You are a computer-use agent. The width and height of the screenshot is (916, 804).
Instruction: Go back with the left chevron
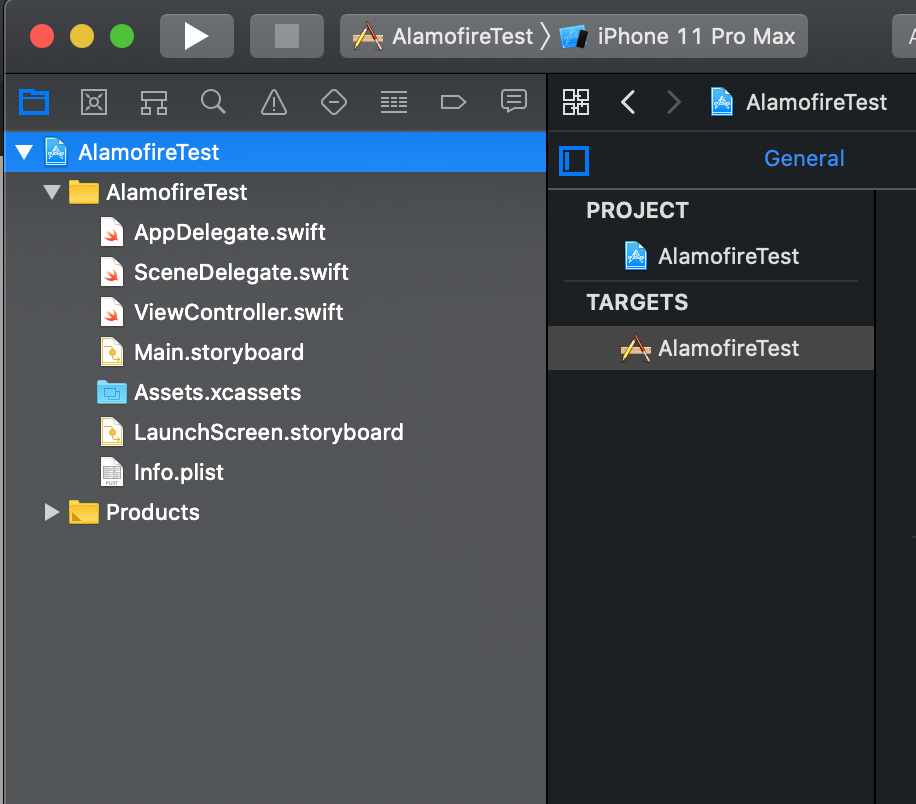point(628,102)
